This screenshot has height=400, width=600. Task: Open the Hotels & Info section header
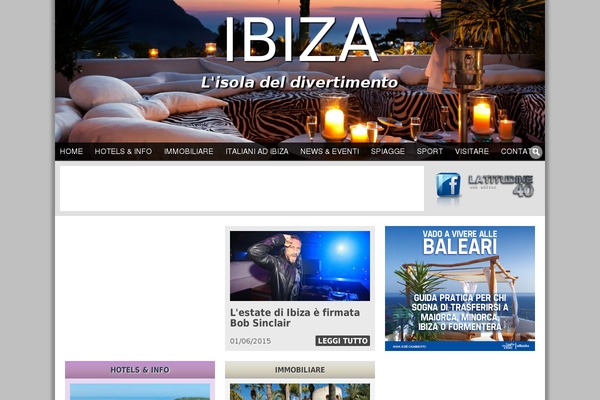pyautogui.click(x=140, y=370)
